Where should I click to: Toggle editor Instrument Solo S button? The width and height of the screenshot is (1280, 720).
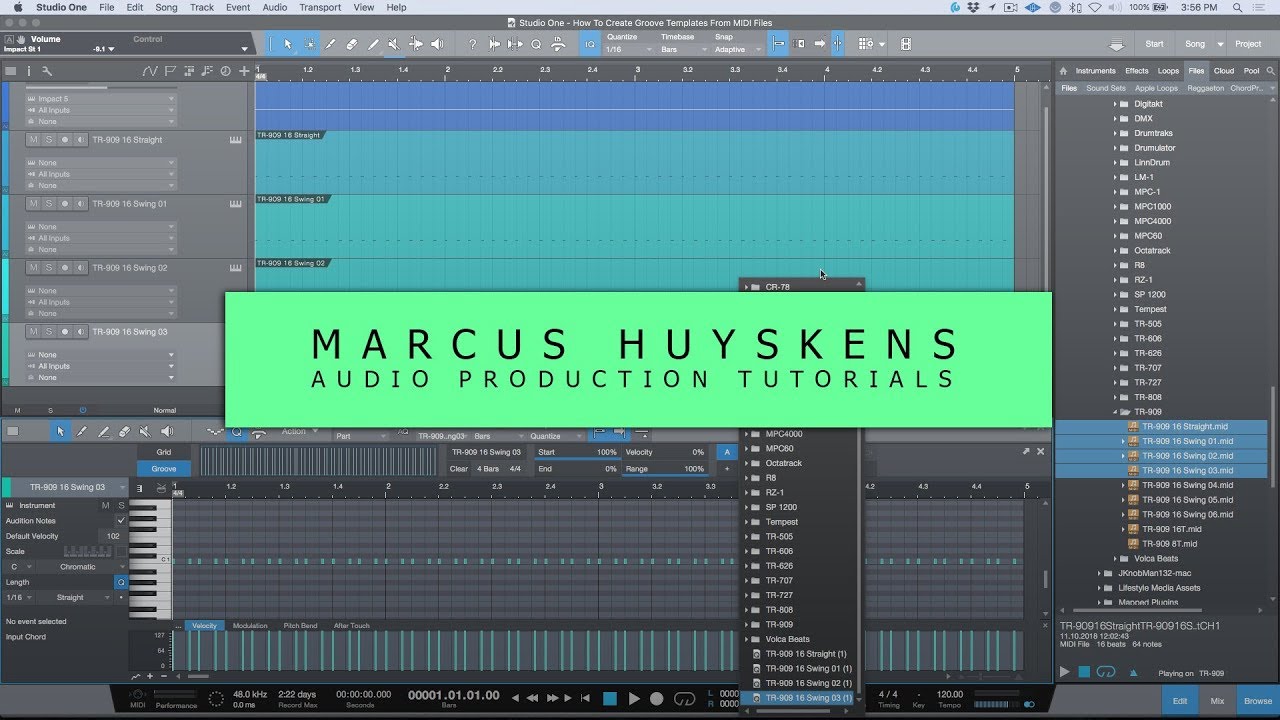click(x=120, y=505)
